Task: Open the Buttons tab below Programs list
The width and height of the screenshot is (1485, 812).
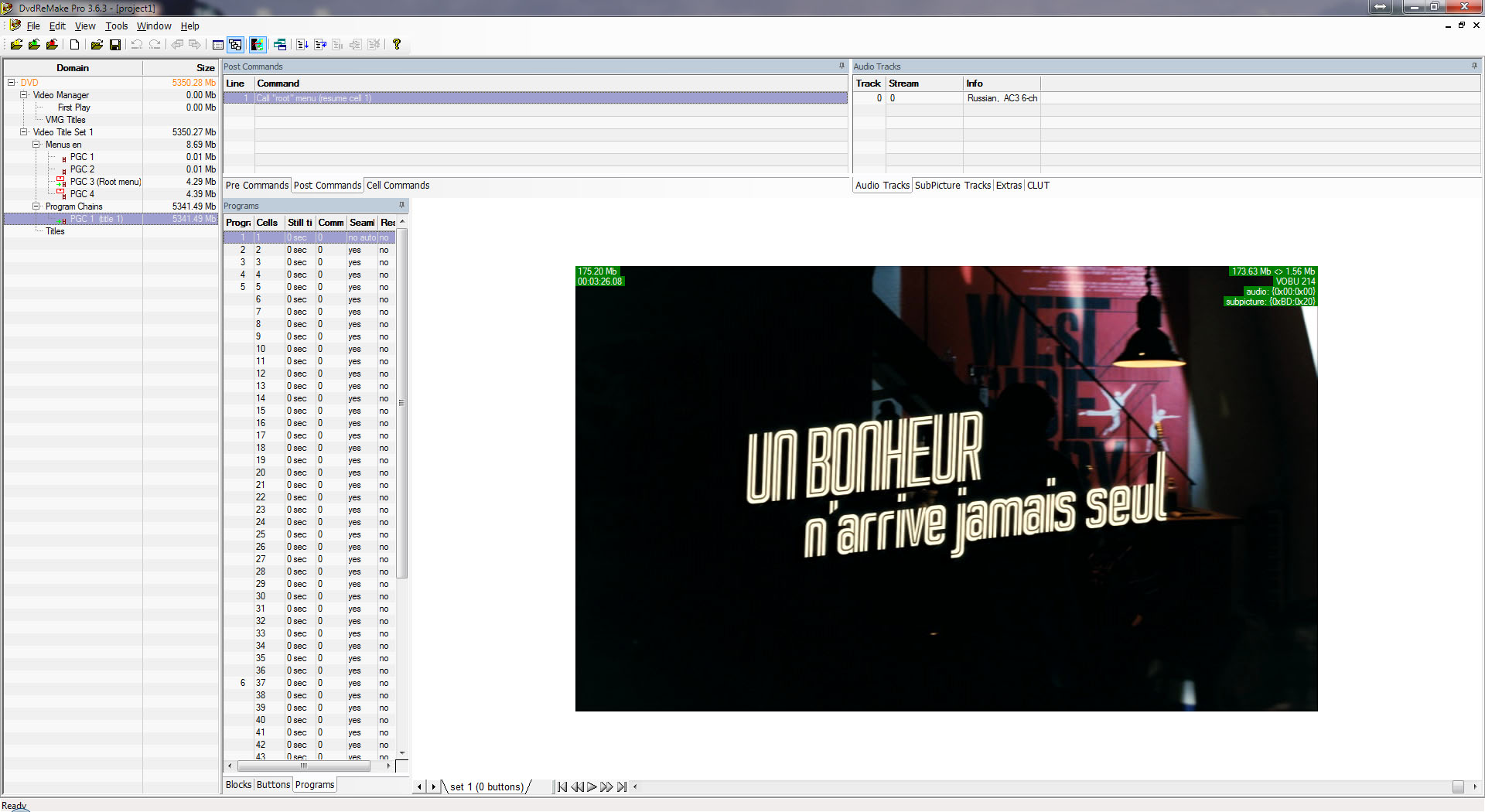Action: (x=273, y=785)
